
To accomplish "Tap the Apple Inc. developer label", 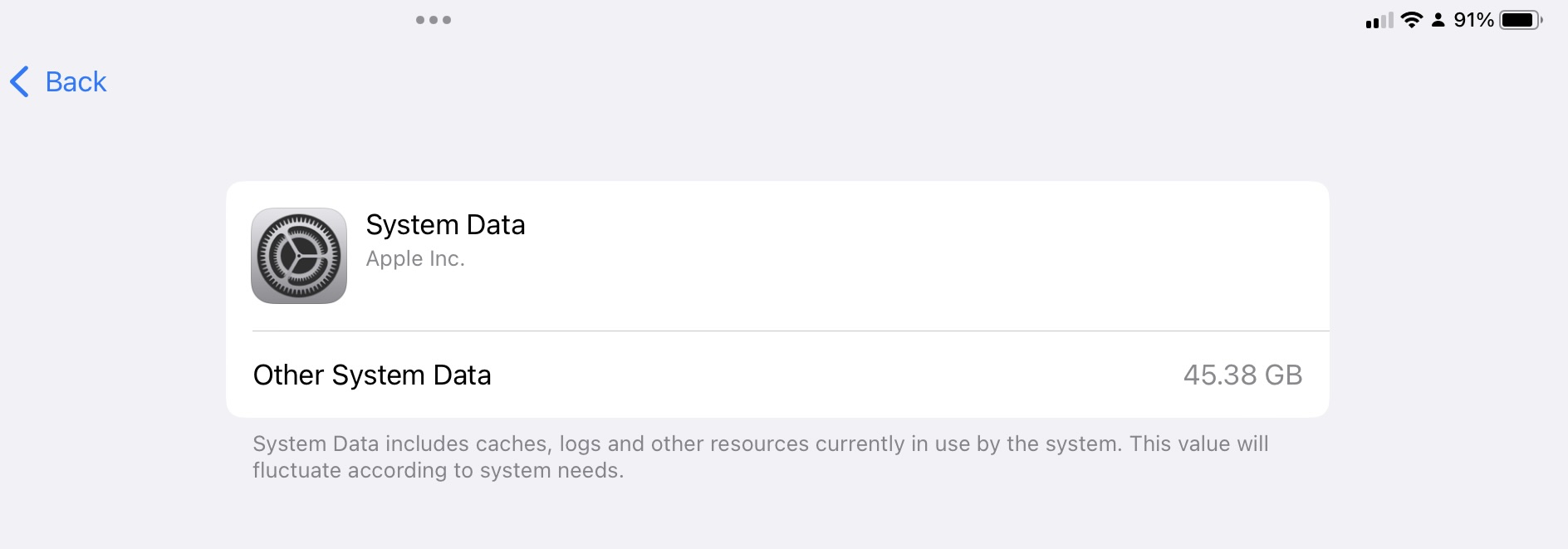I will tap(415, 259).
